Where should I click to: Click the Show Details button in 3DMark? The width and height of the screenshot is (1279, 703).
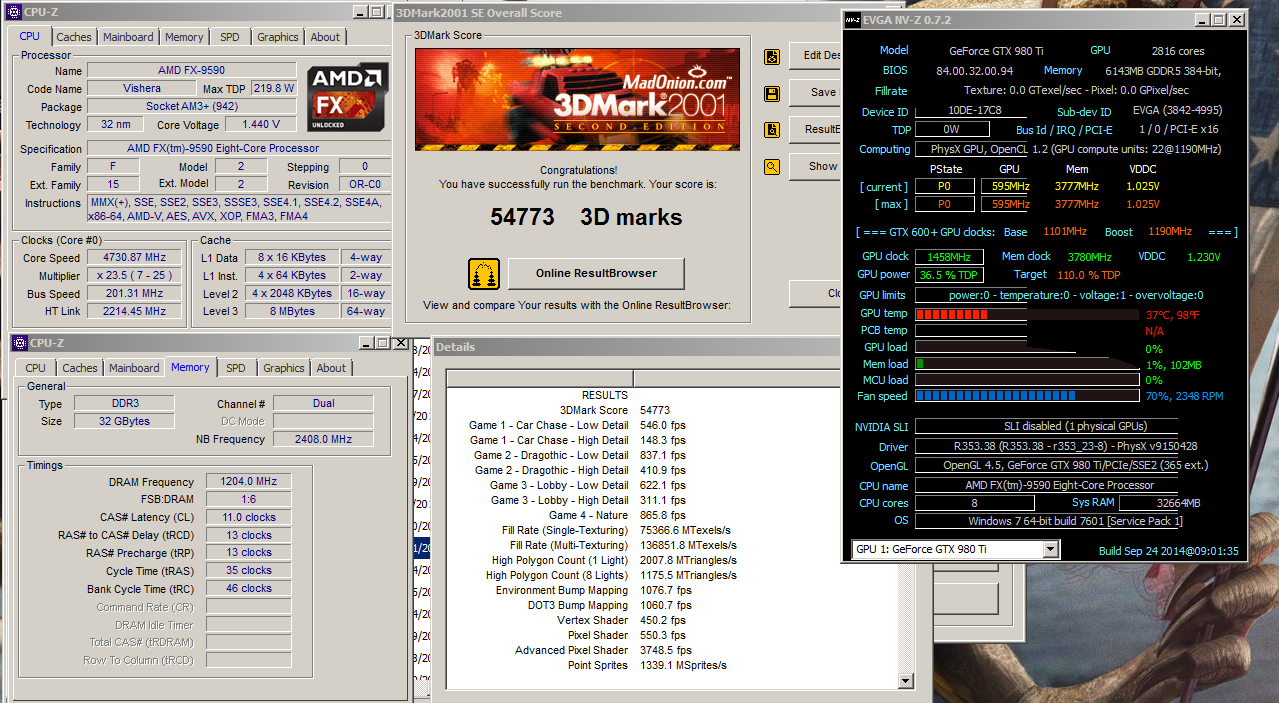[815, 166]
